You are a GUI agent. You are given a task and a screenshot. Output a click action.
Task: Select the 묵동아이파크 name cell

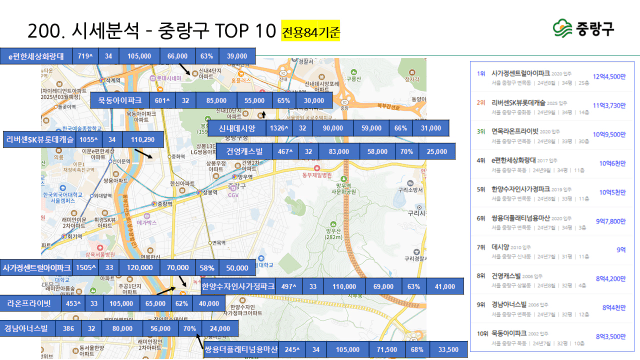tap(120, 100)
